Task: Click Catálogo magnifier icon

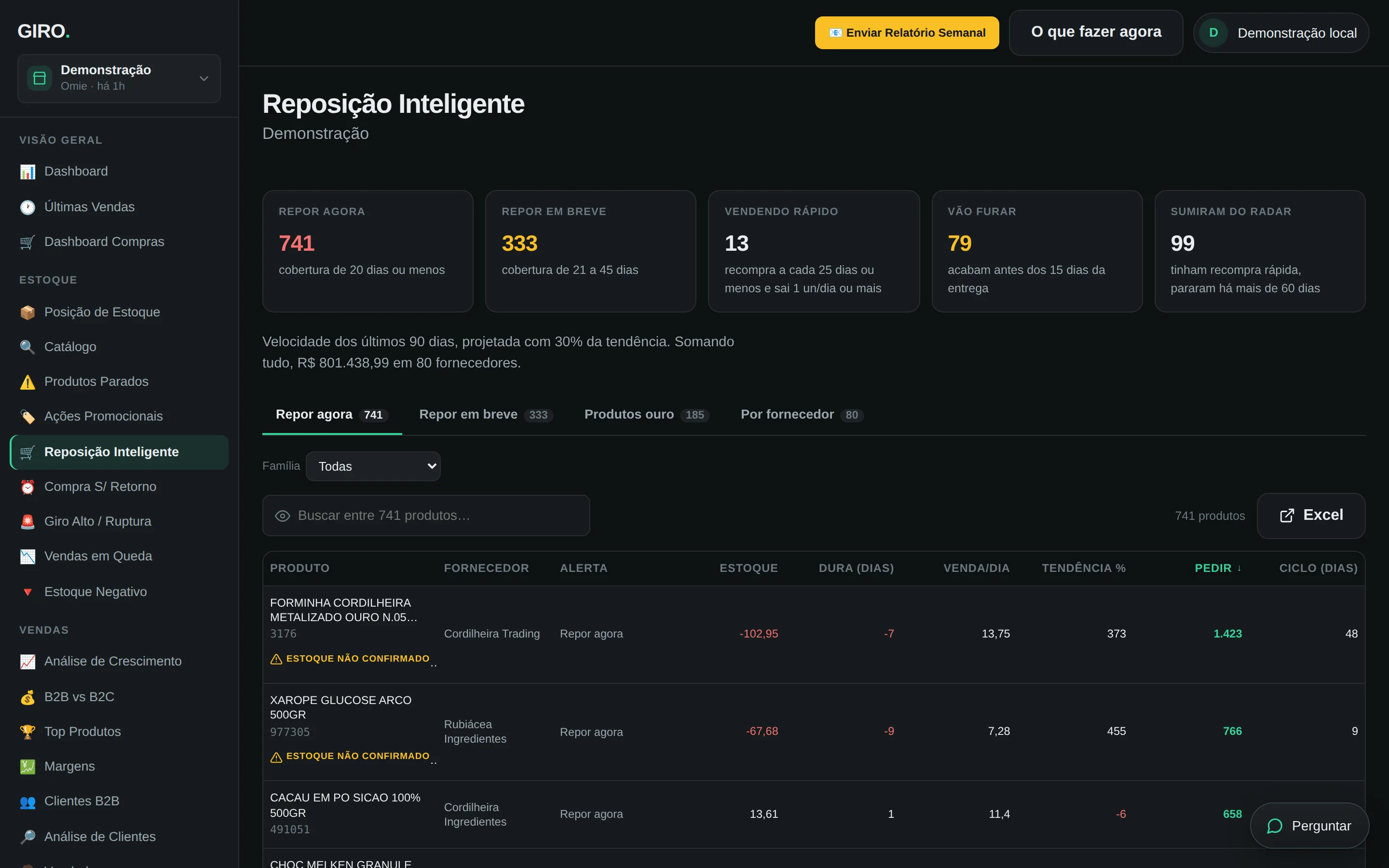Action: click(x=27, y=347)
